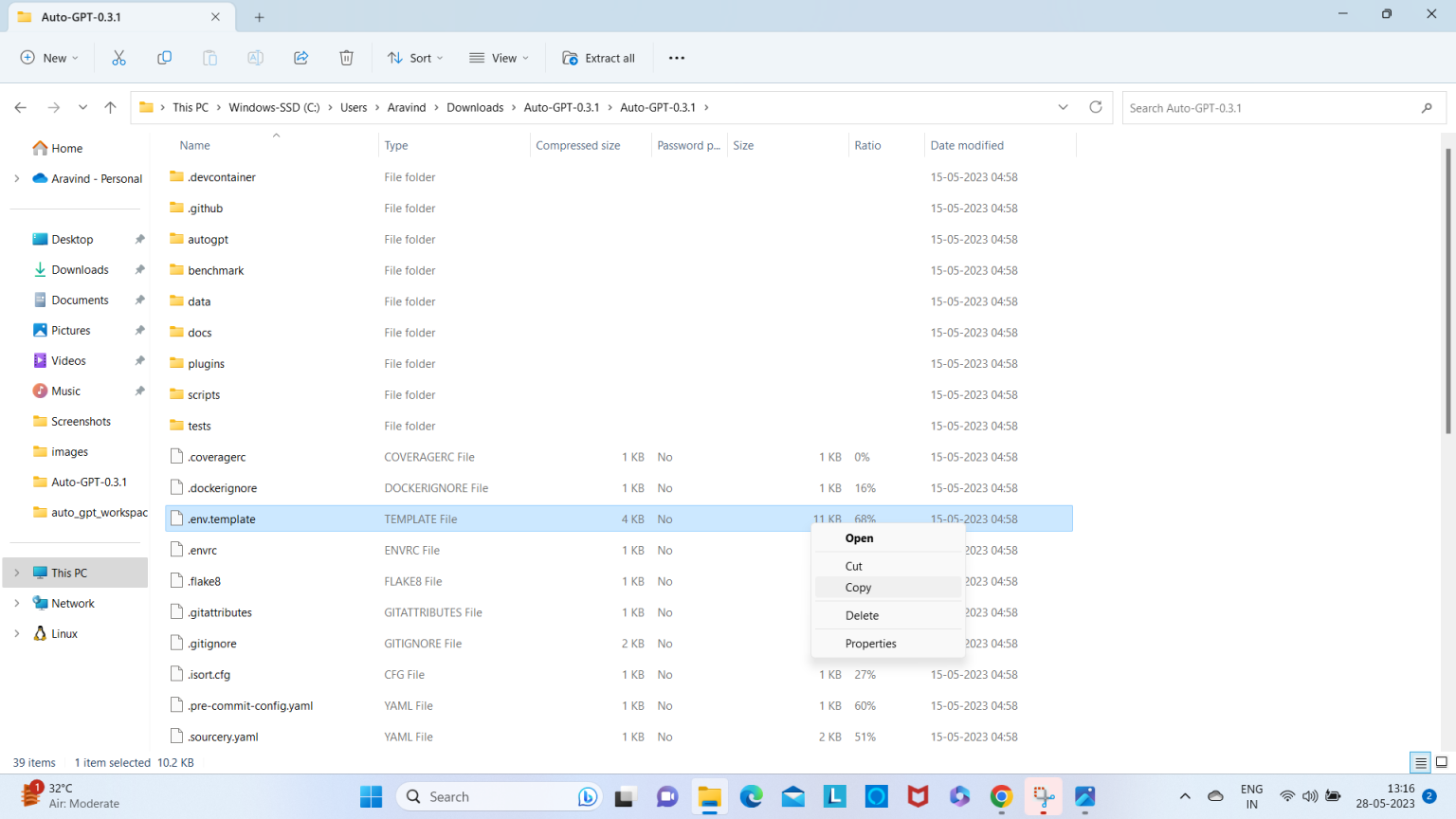This screenshot has width=1456, height=819.
Task: Switch to Details view toggle at bottom right
Action: tap(1420, 762)
